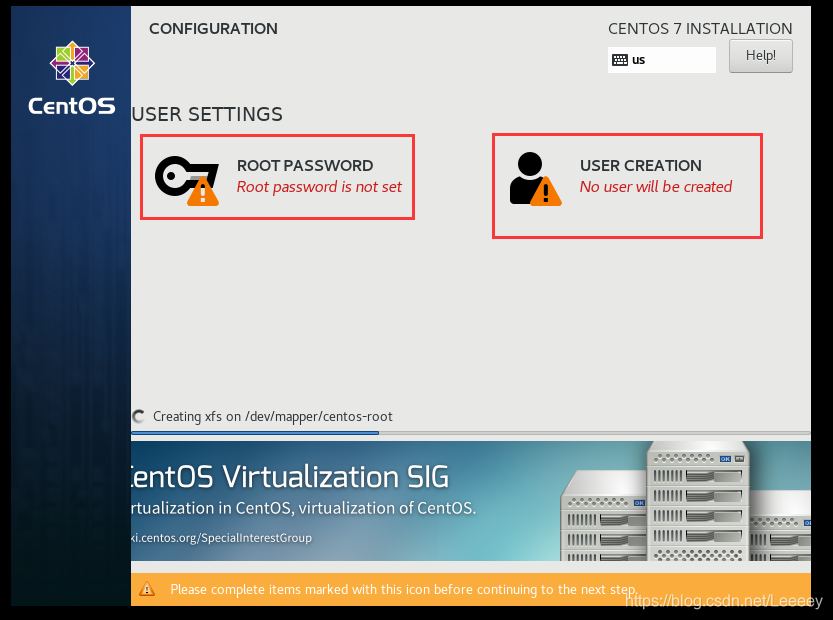Click the 'Please complete items marked' warning message
Viewport: 833px width, 620px height.
(x=404, y=589)
